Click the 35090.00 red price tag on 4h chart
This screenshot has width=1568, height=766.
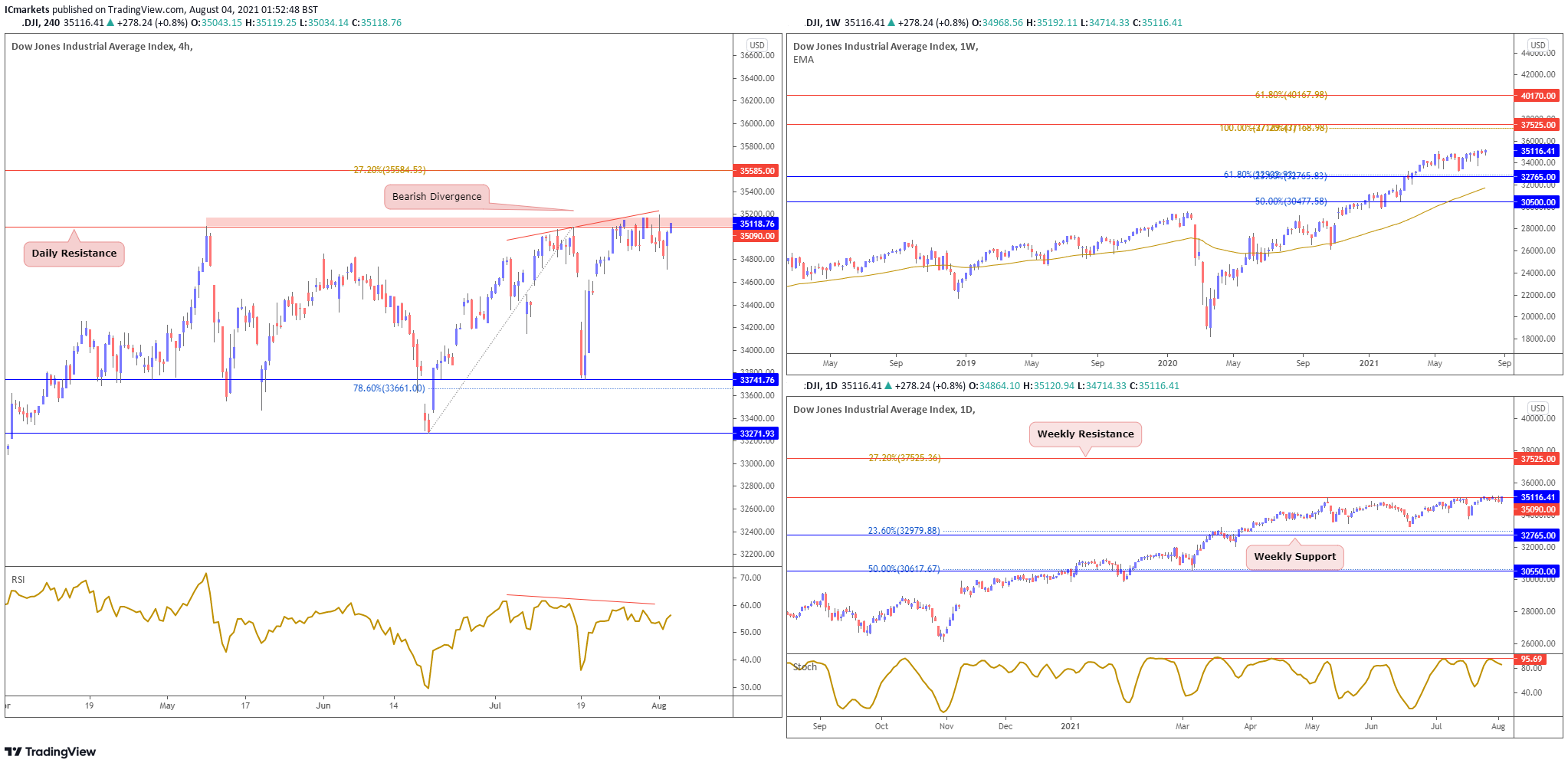(757, 236)
